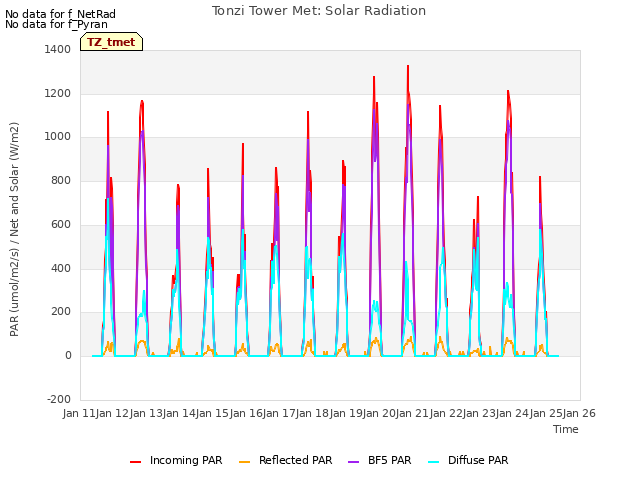Toggle the Diffuse PAR legend entry
Viewport: 640px width, 480px height.
(468, 460)
